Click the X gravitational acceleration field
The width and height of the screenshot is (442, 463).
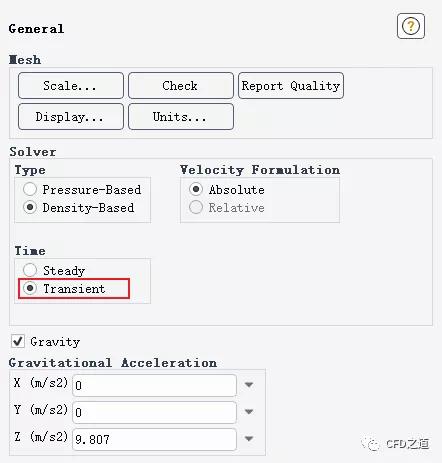(154, 385)
